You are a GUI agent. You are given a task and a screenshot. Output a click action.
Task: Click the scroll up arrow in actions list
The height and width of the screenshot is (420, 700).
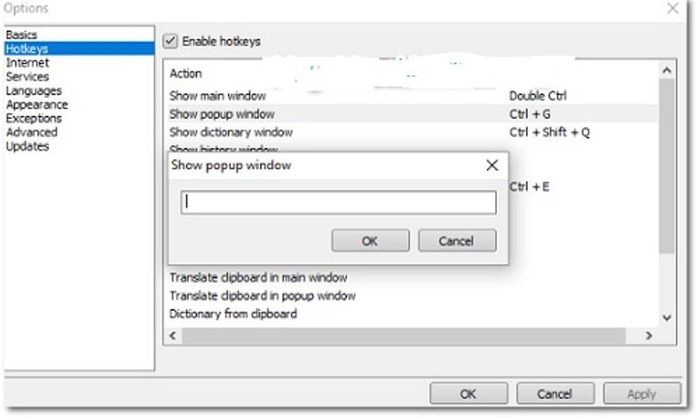pos(667,71)
